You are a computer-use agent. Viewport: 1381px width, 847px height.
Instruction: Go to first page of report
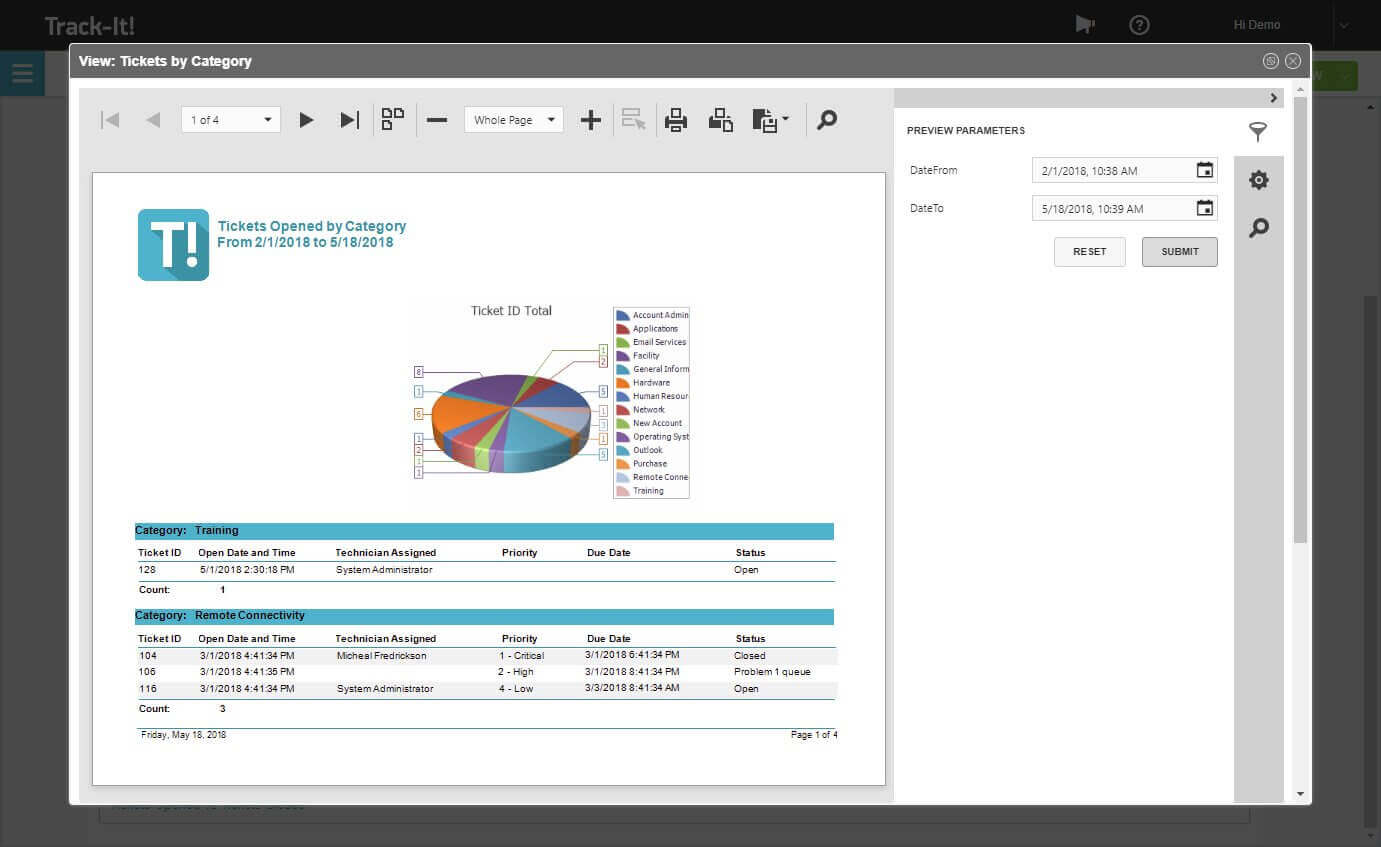[x=111, y=120]
